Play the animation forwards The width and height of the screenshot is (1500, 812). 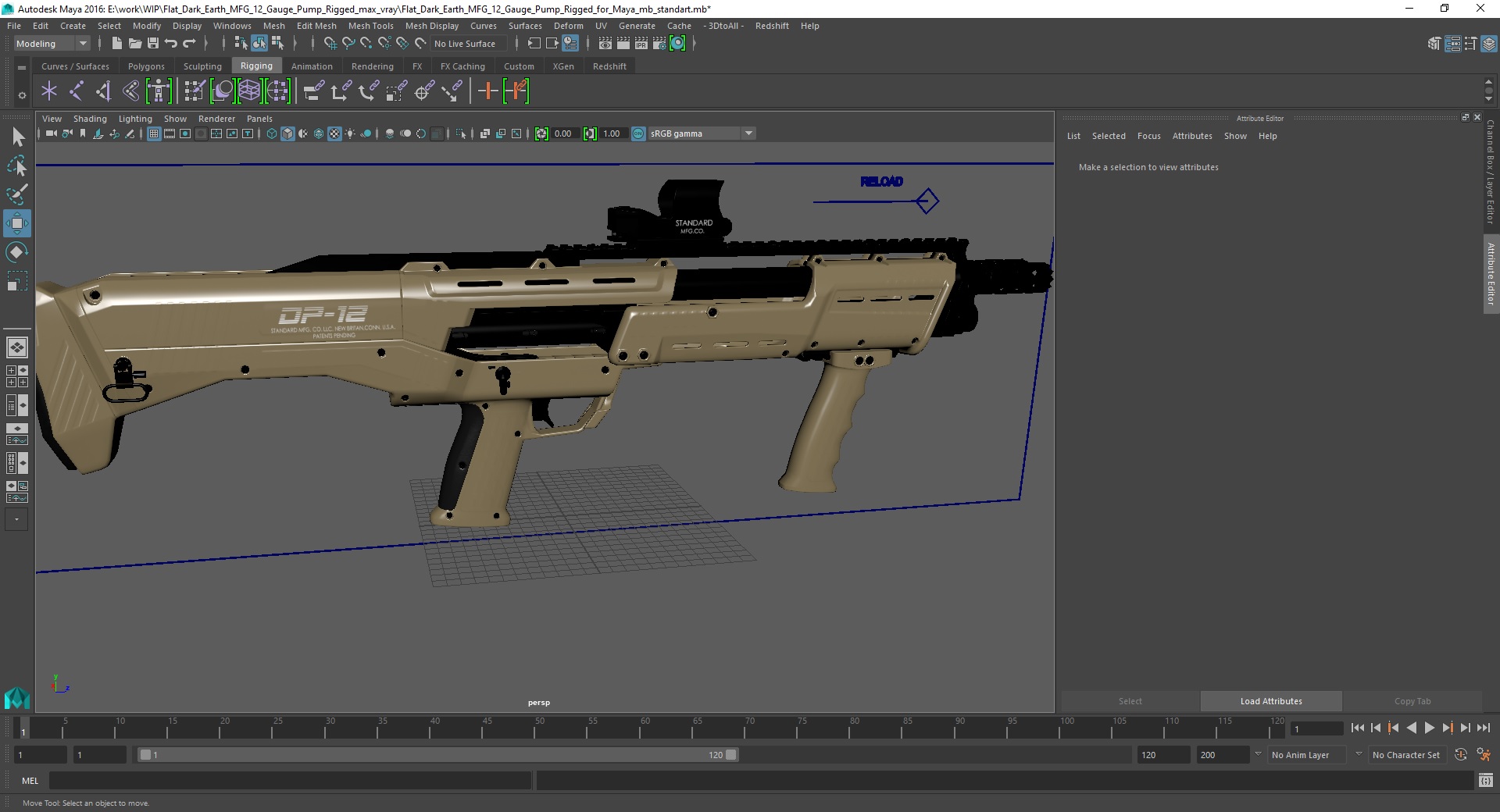1429,728
